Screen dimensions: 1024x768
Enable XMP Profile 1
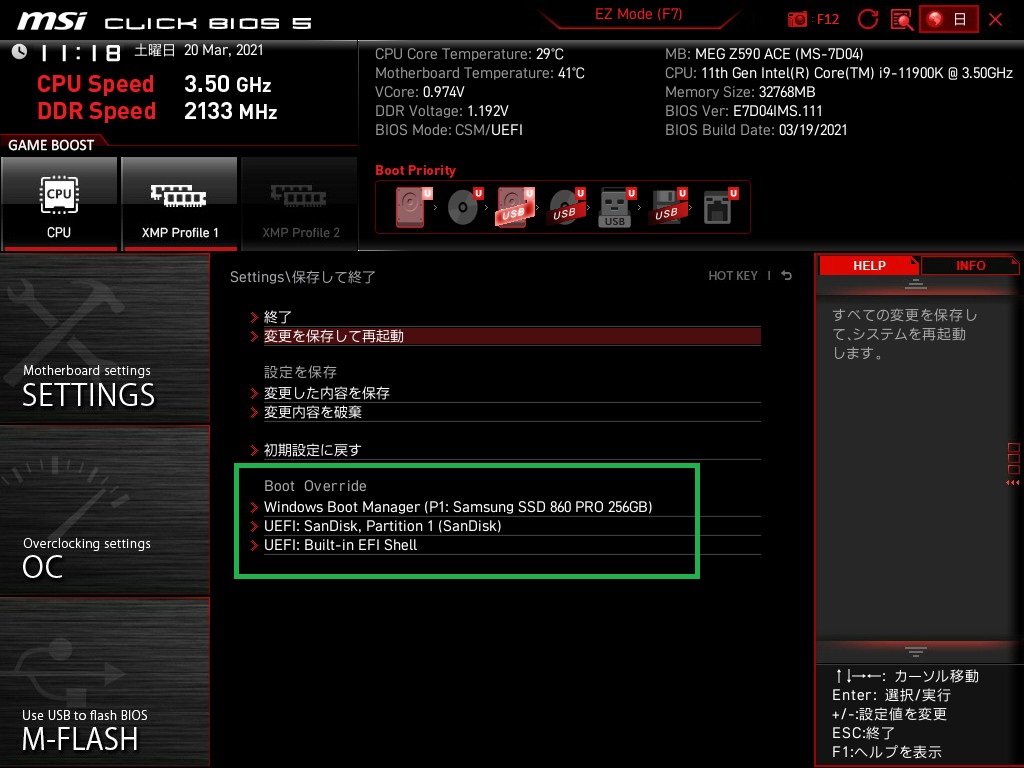tap(180, 204)
